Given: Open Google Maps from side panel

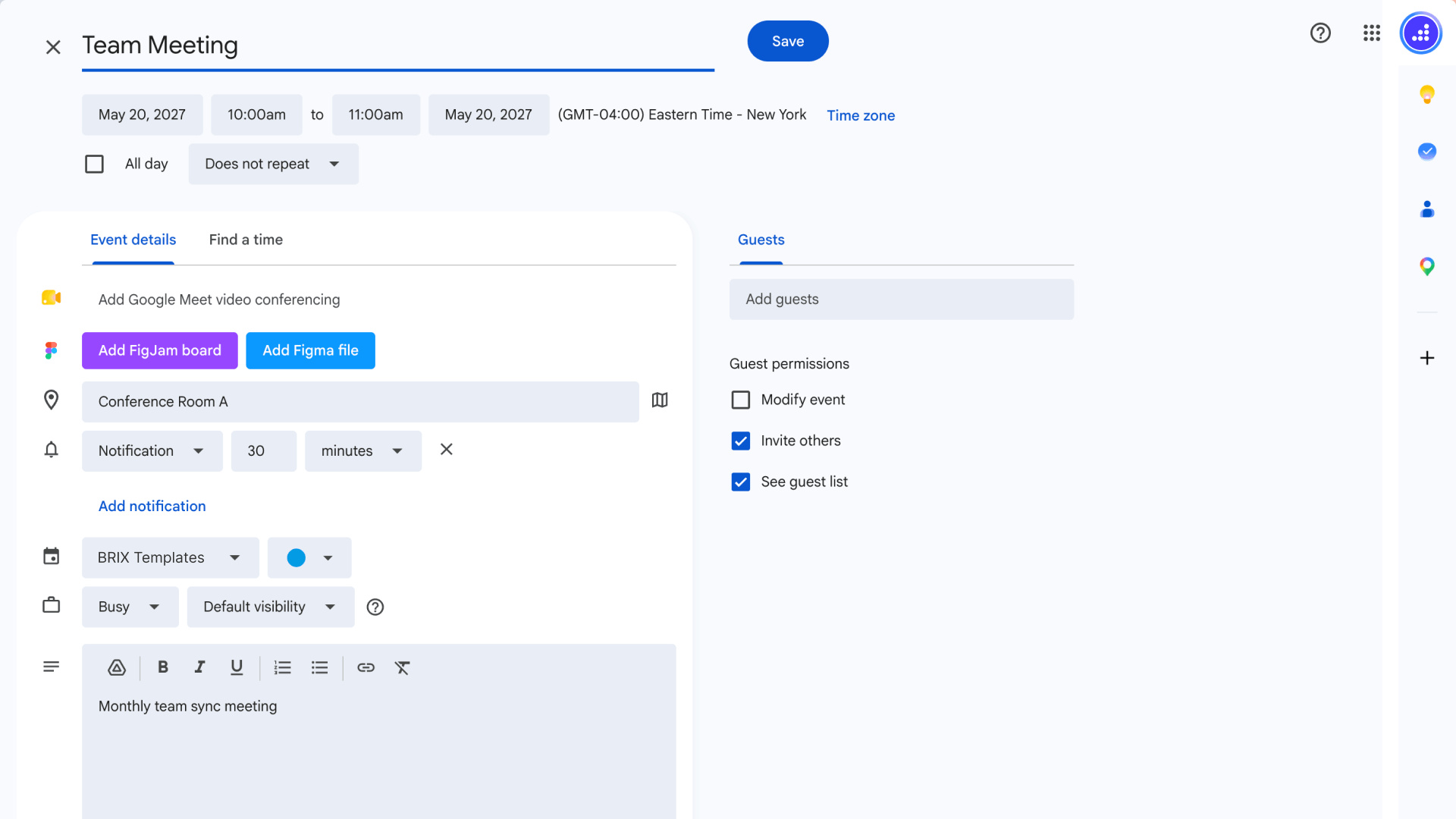Looking at the screenshot, I should (x=1426, y=266).
